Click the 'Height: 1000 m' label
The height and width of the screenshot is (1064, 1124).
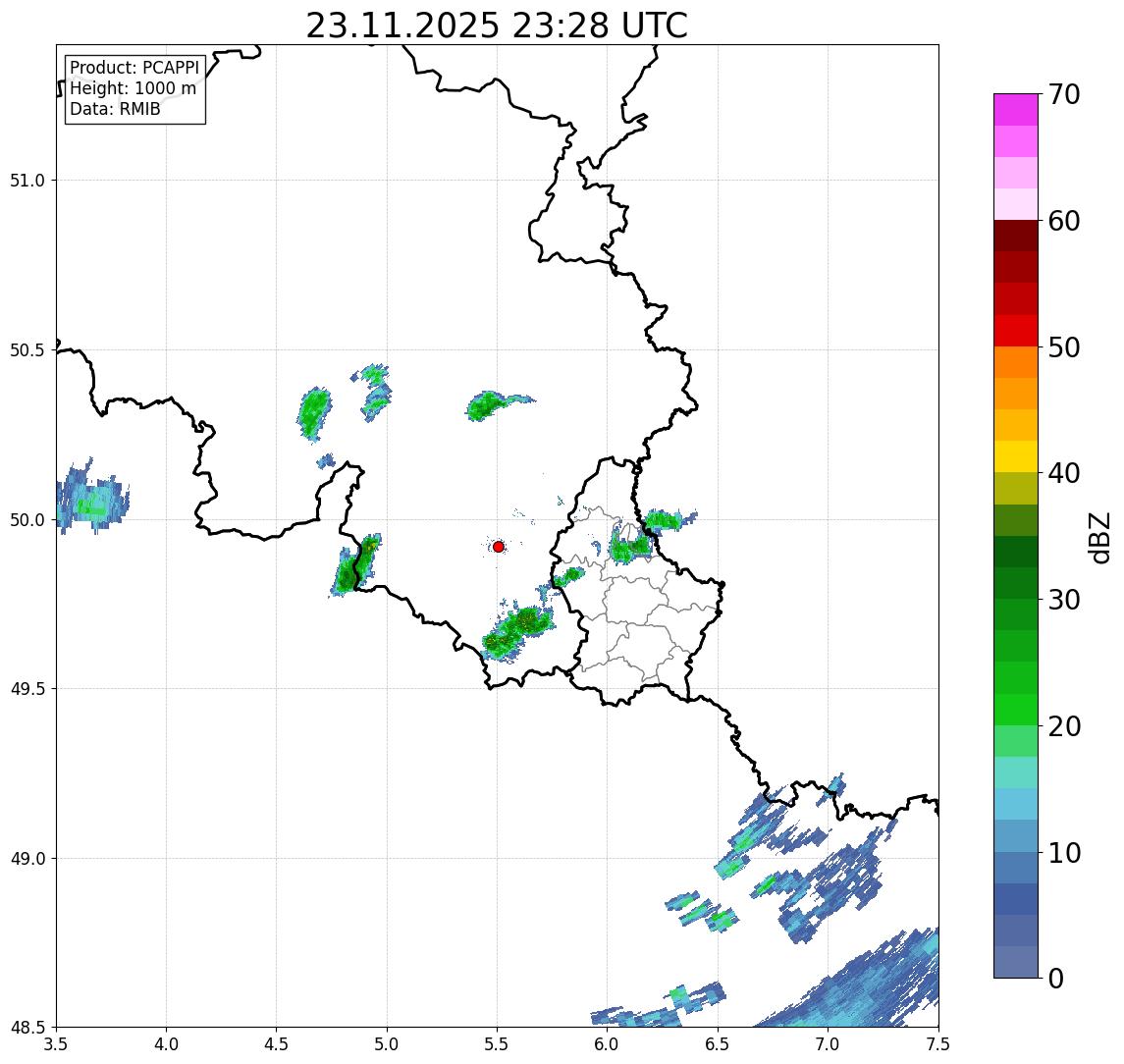pyautogui.click(x=133, y=88)
